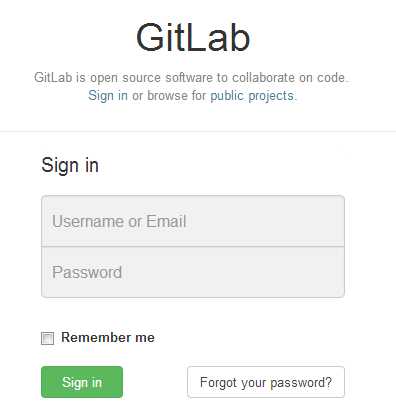The width and height of the screenshot is (396, 411).
Task: Recover account with Forgot your password?
Action: [266, 382]
